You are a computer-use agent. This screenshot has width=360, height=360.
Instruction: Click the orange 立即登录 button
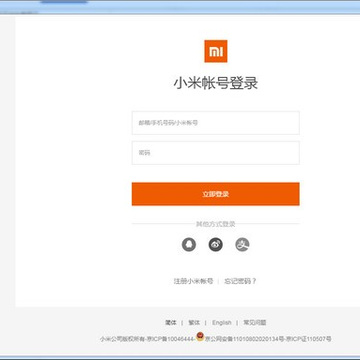pyautogui.click(x=216, y=194)
